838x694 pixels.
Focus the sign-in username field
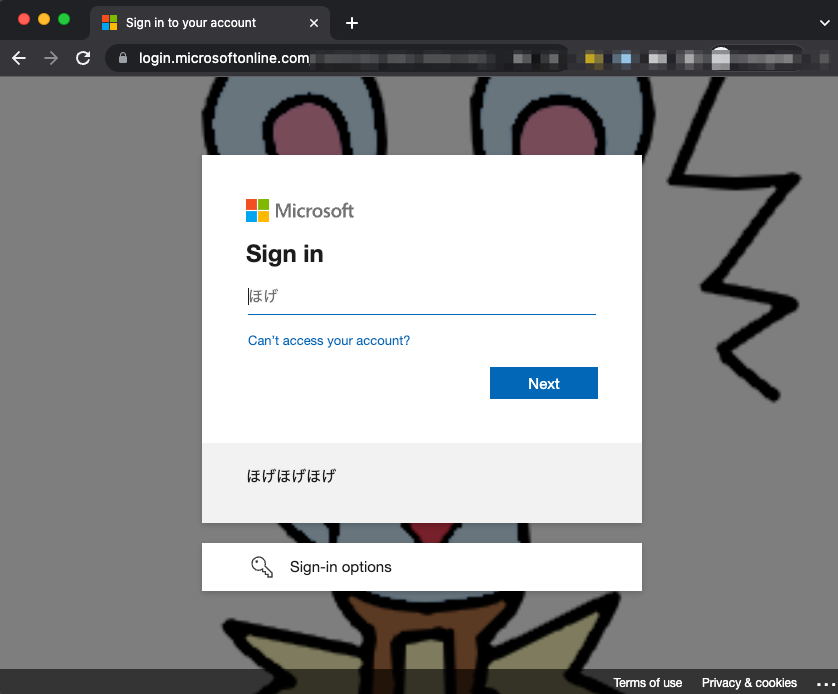pos(422,297)
